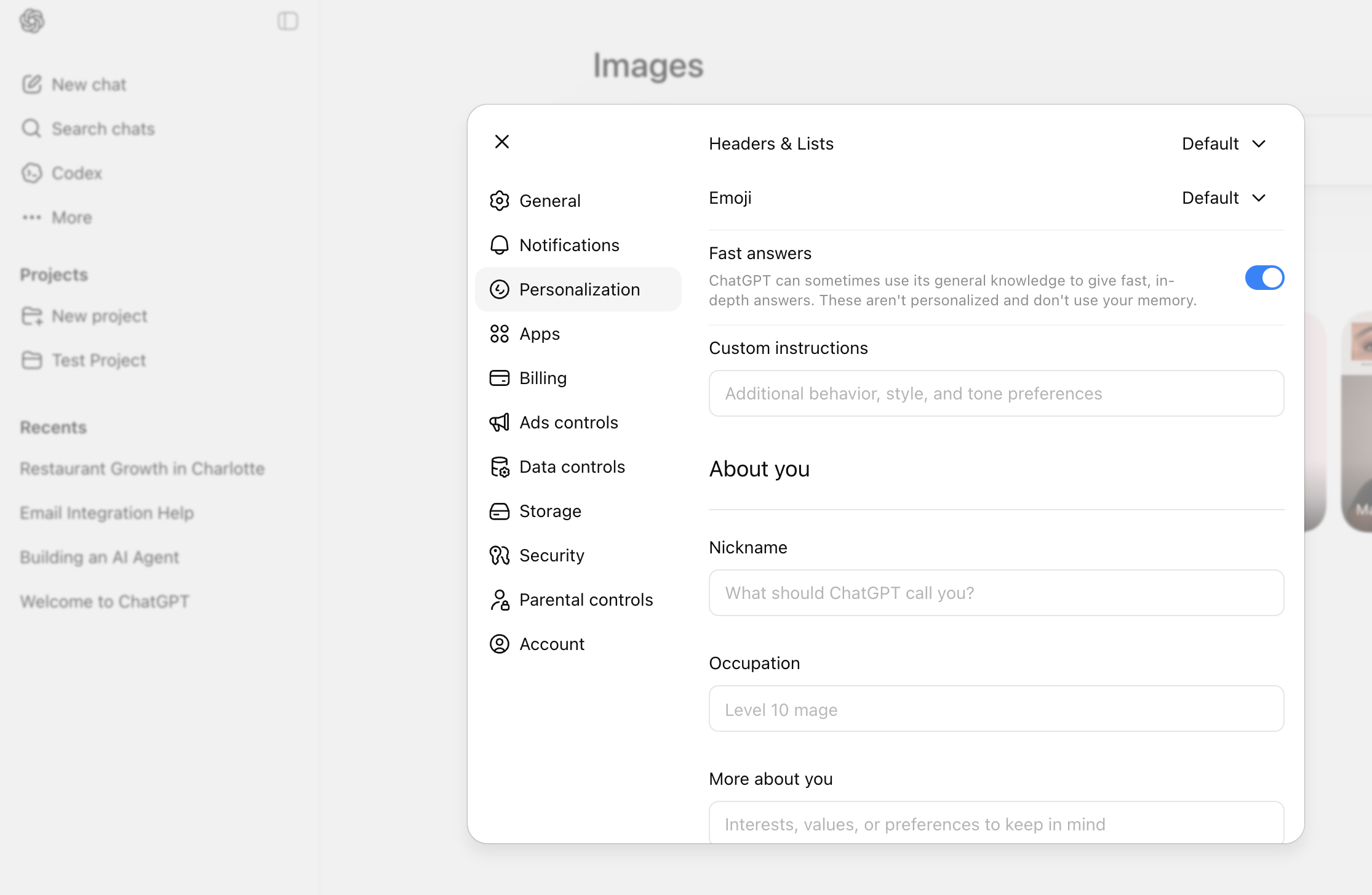Close the settings dialog with X icon
Image resolution: width=1372 pixels, height=895 pixels.
(x=502, y=142)
